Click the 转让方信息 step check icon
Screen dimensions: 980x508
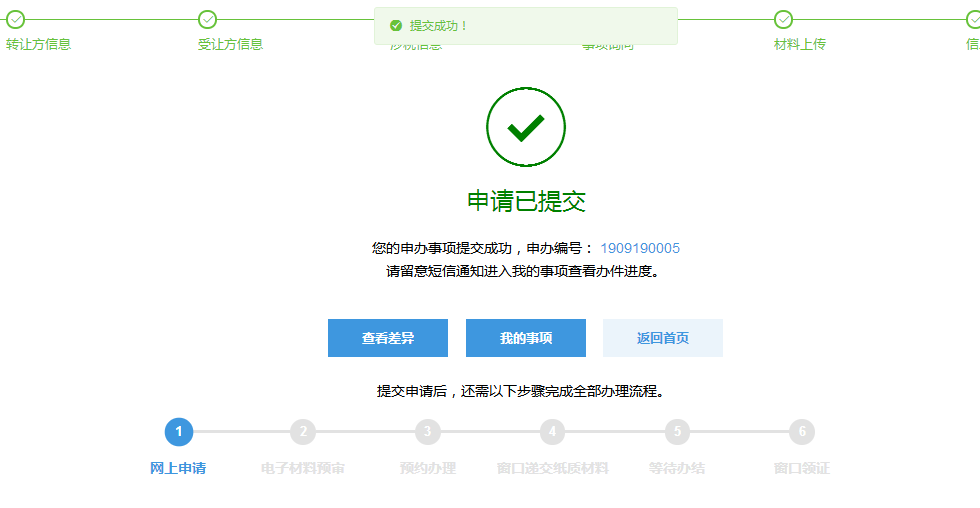pos(15,19)
